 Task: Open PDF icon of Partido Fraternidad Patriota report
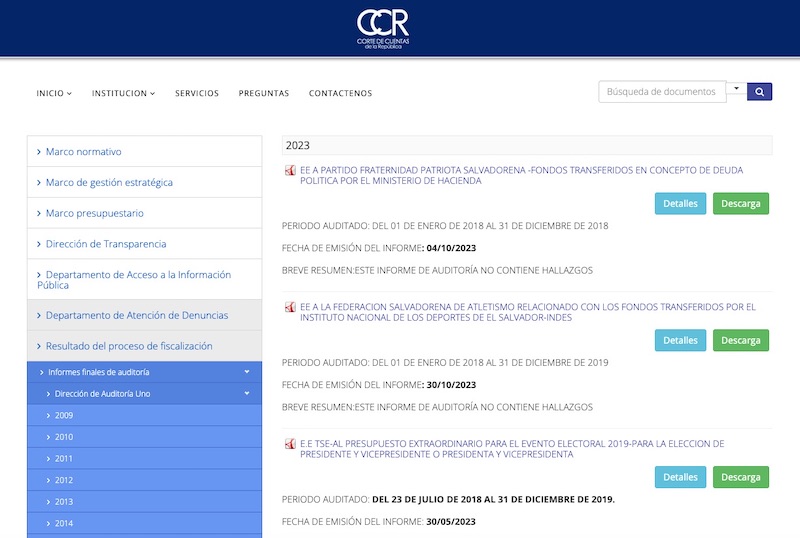tap(290, 170)
